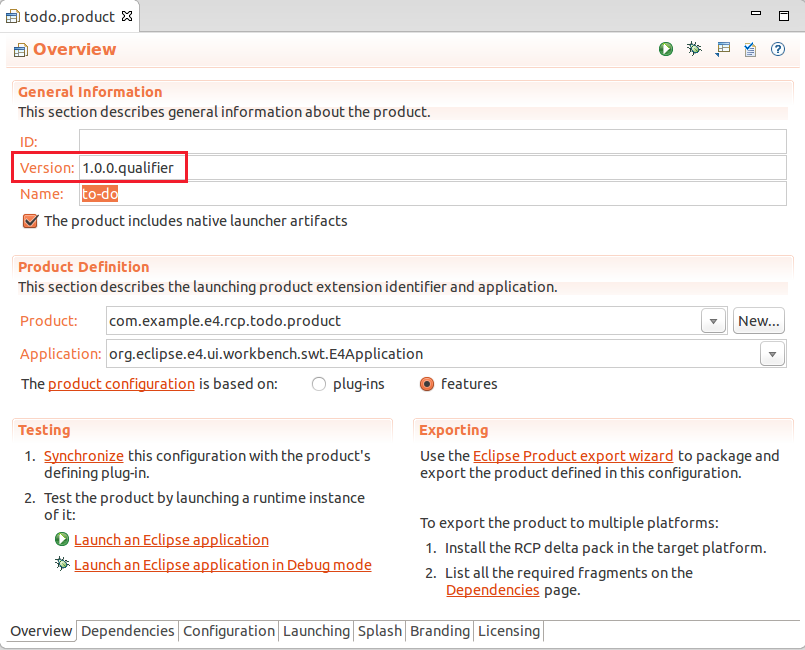
Task: Click the General Information section title
Action: (x=90, y=92)
